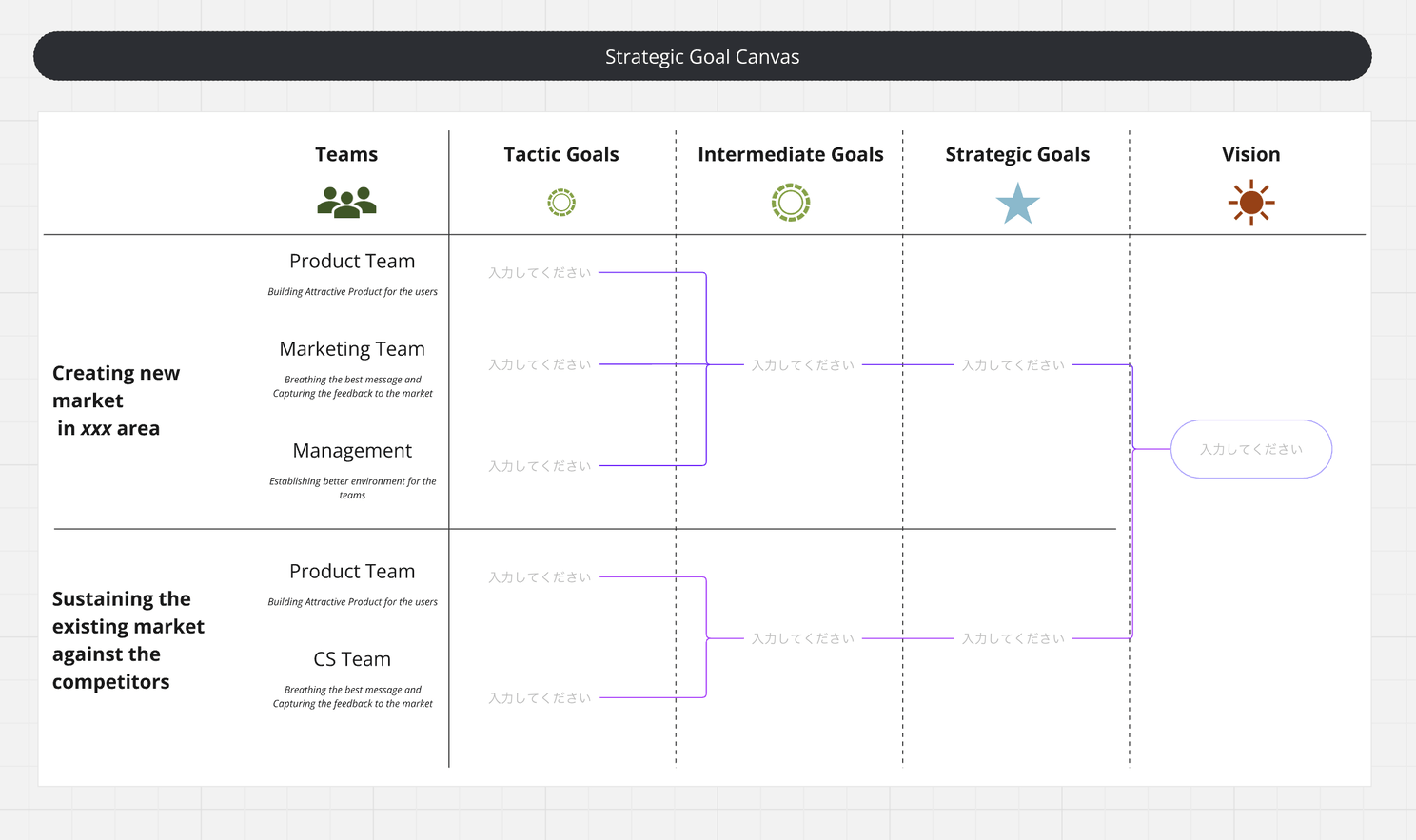The width and height of the screenshot is (1416, 840).
Task: Select the CS Team heading
Action: (x=352, y=659)
